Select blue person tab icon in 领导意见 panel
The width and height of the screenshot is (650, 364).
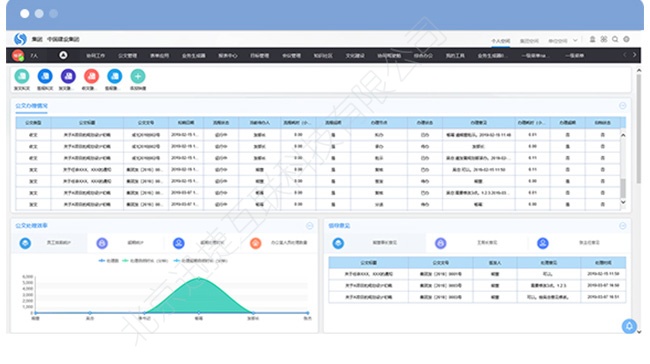(543, 243)
